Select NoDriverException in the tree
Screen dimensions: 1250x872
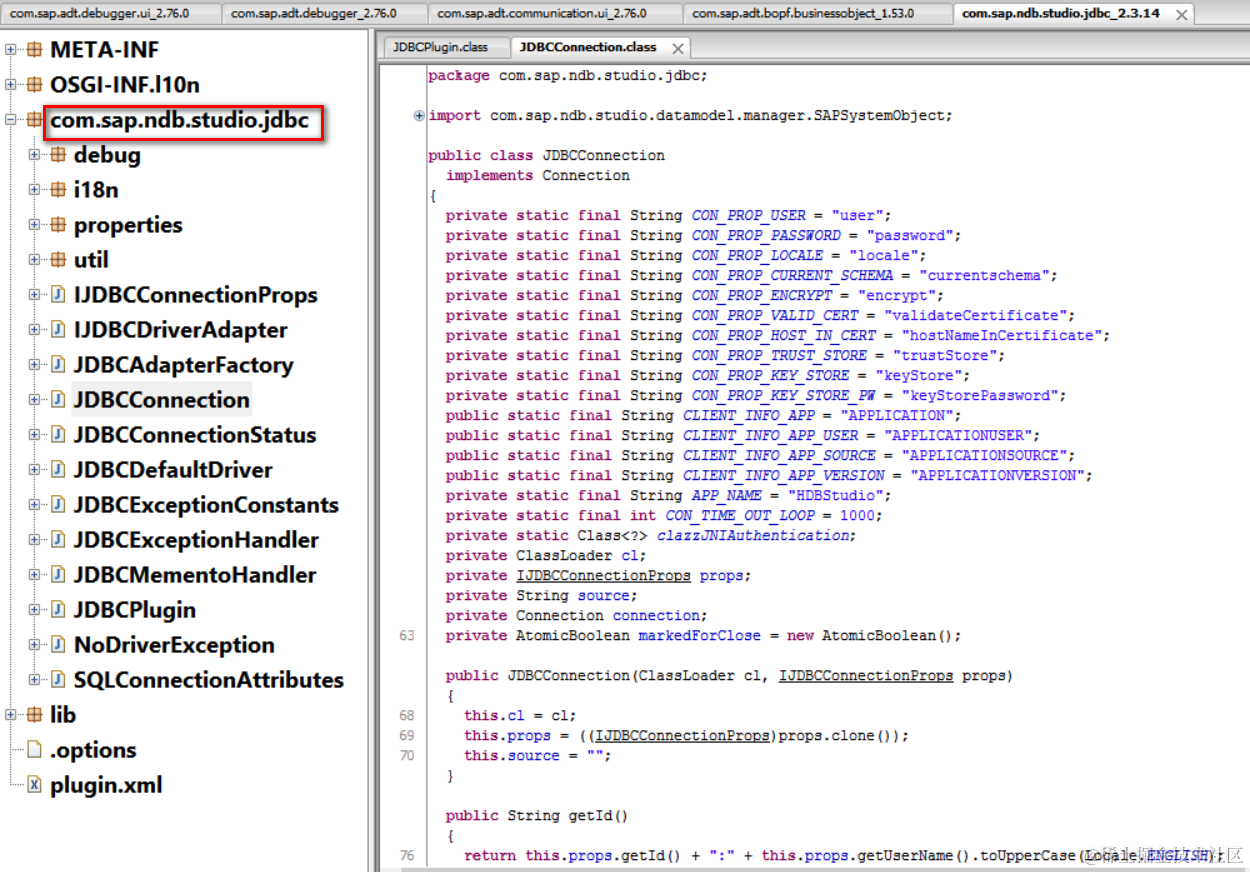[x=174, y=645]
